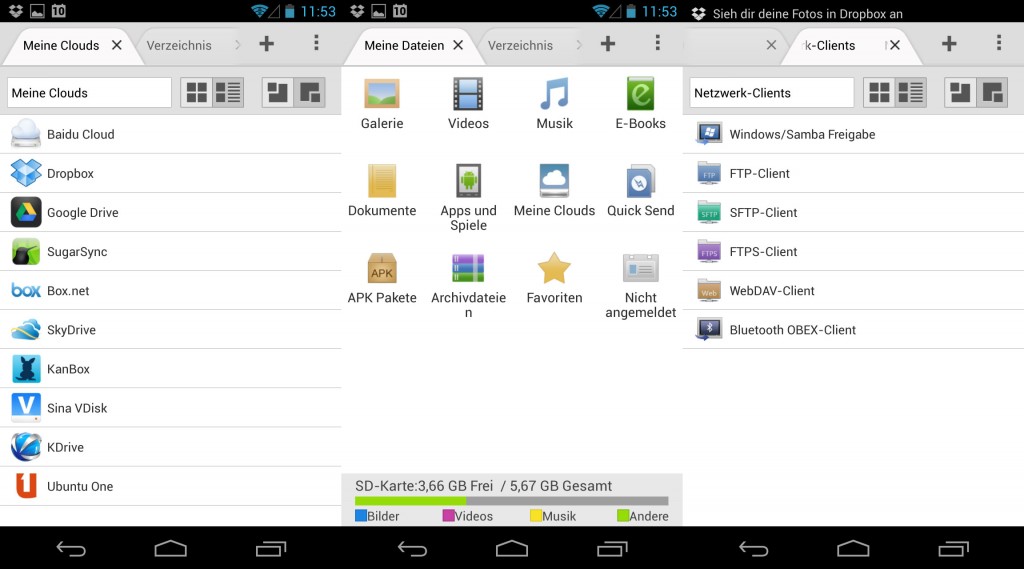Switch Netzwerk-Clients to list view

pos(910,93)
